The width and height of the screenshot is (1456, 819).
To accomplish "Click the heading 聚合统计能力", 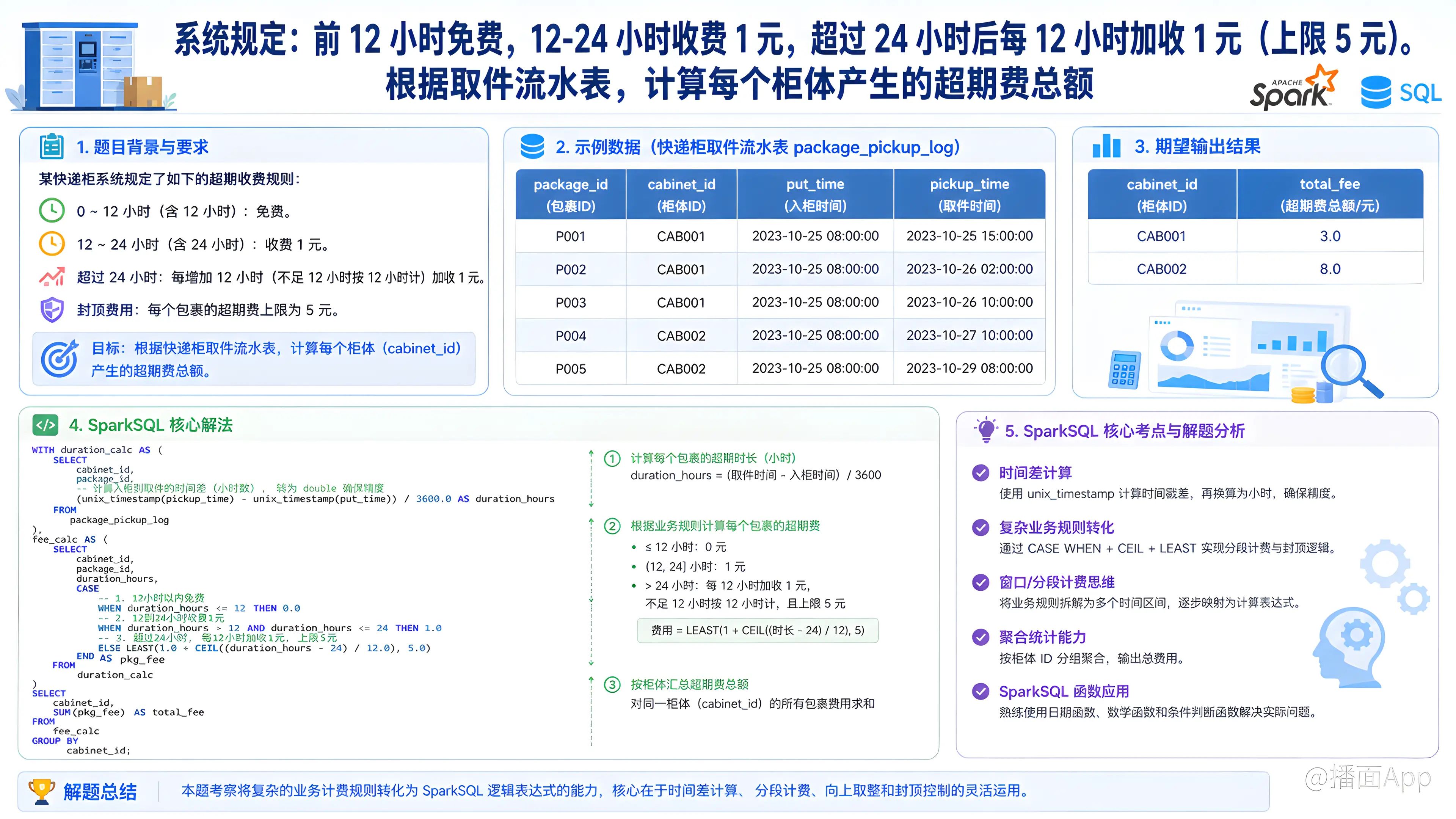I will (x=1043, y=637).
